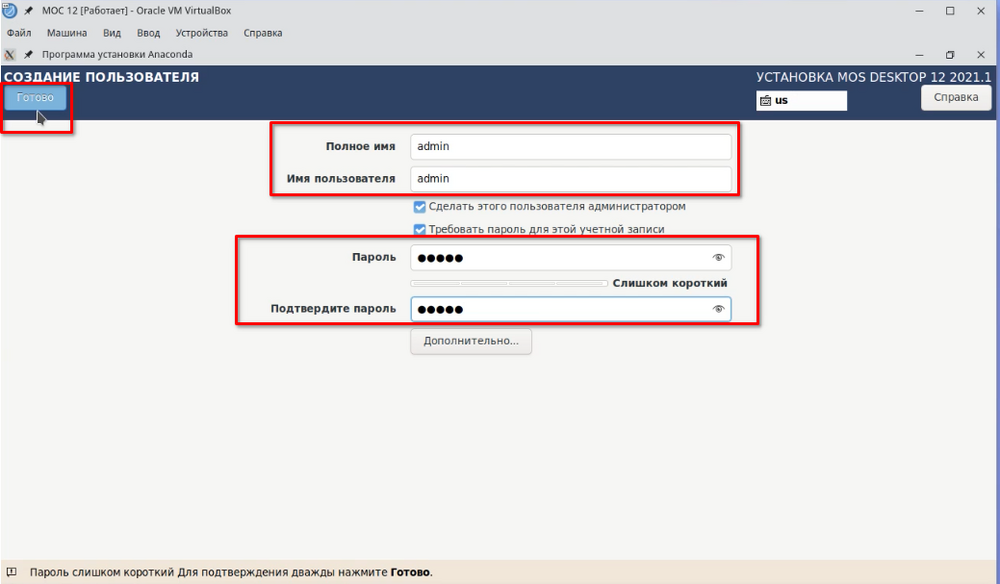Viewport: 1000px width, 584px height.
Task: Click the Справка button in the installer header
Action: 955,97
